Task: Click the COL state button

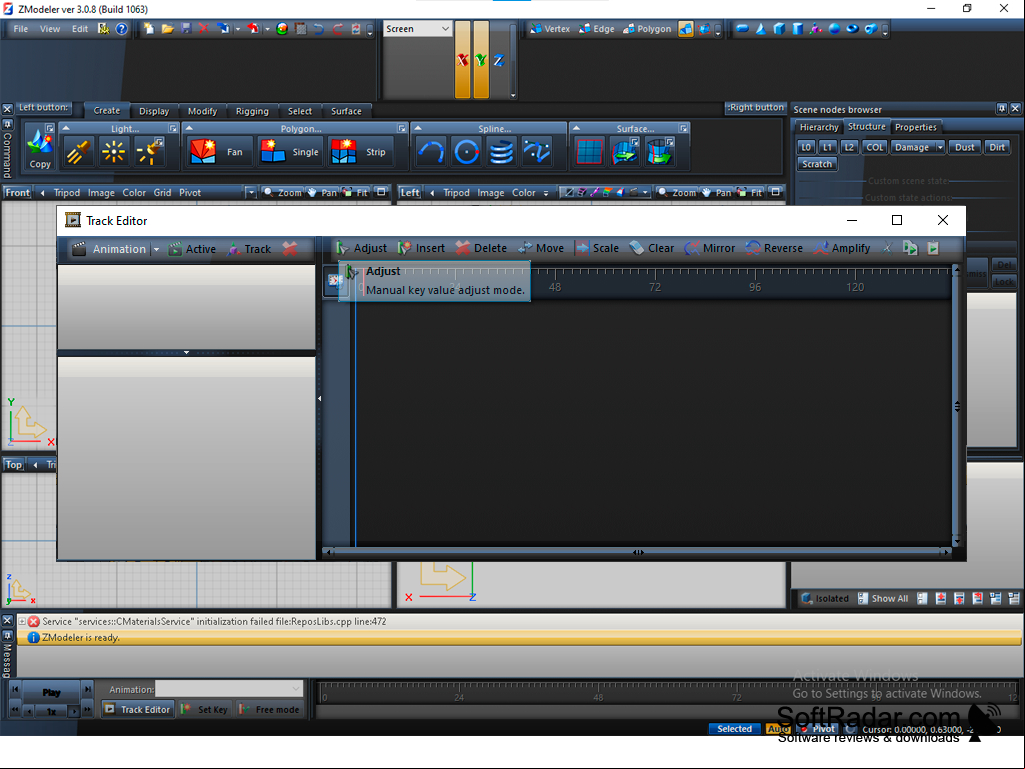Action: (875, 147)
